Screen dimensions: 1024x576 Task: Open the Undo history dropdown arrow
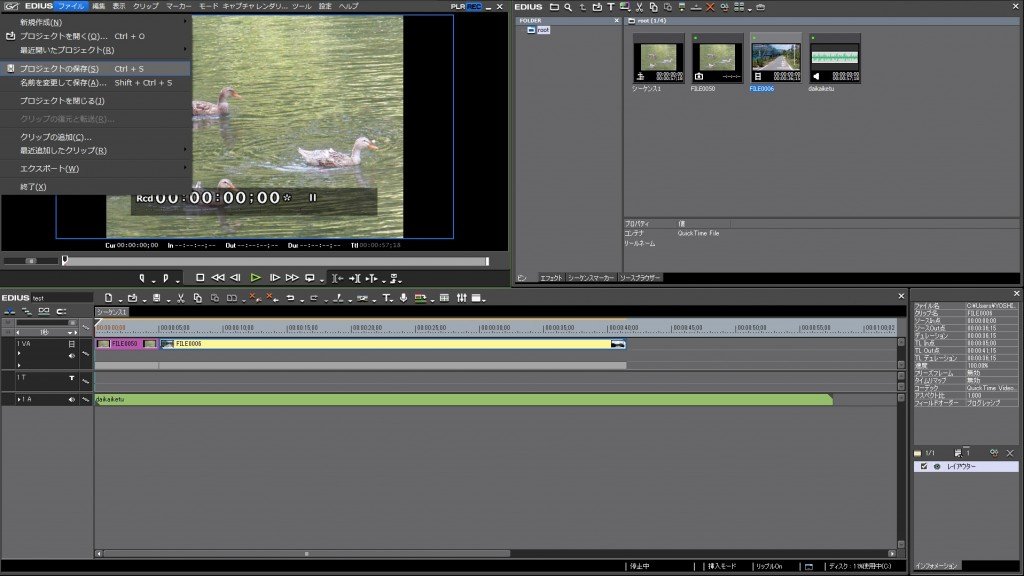(302, 300)
